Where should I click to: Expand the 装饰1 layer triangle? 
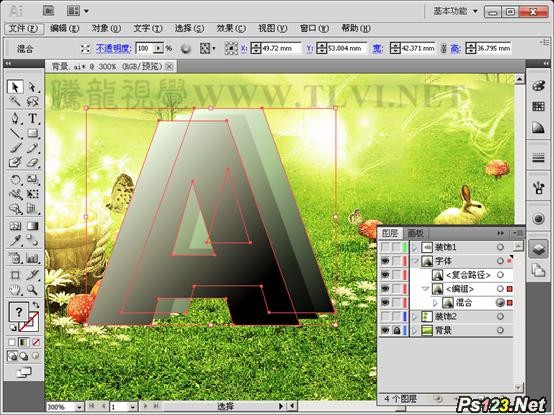415,247
